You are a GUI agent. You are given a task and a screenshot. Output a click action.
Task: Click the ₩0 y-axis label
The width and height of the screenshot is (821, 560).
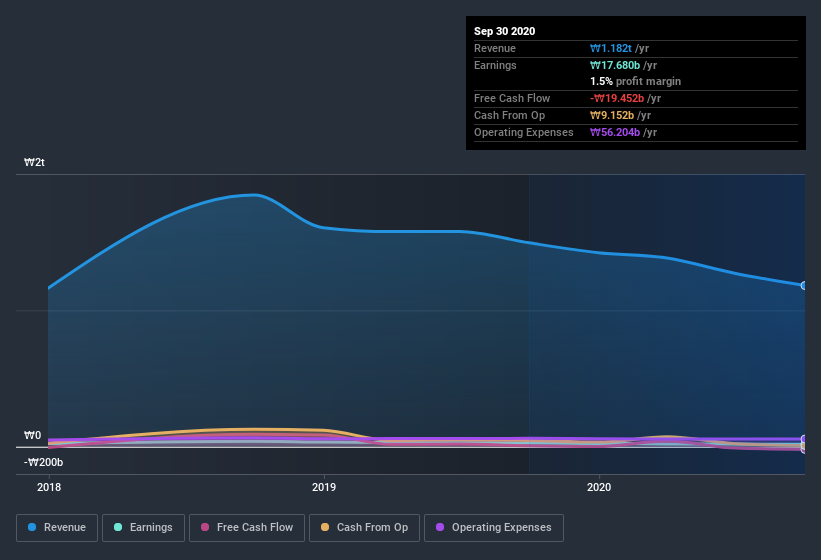pyautogui.click(x=32, y=435)
